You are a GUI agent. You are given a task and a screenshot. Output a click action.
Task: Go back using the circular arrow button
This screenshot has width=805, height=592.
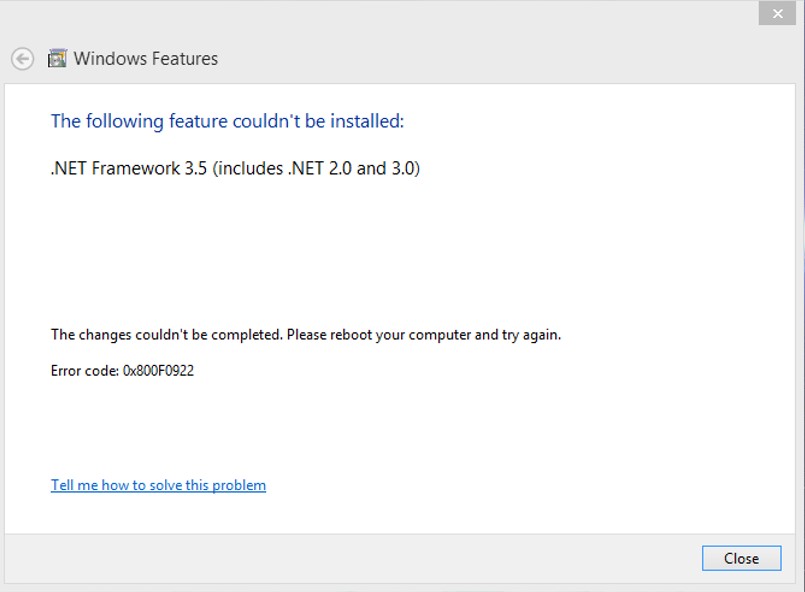[23, 59]
